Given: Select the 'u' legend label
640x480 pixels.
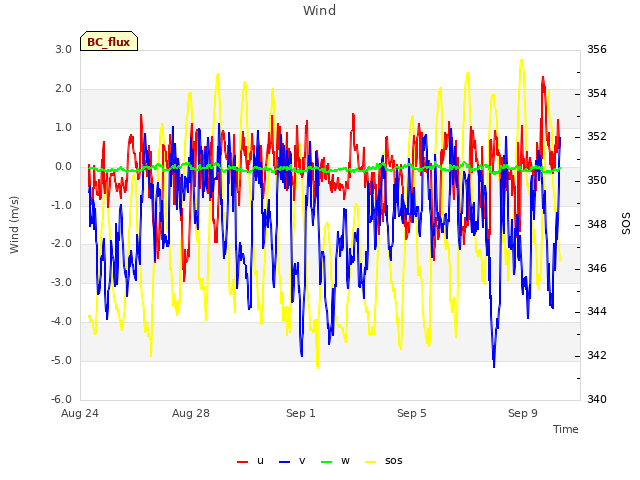Looking at the screenshot, I should coord(260,461).
